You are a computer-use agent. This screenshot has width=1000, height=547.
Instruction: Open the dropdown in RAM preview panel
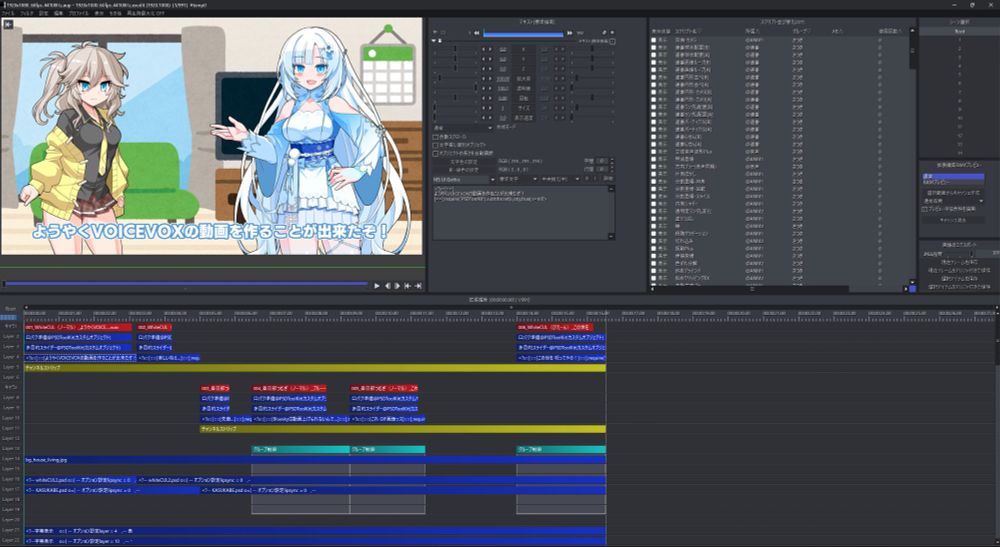(953, 201)
